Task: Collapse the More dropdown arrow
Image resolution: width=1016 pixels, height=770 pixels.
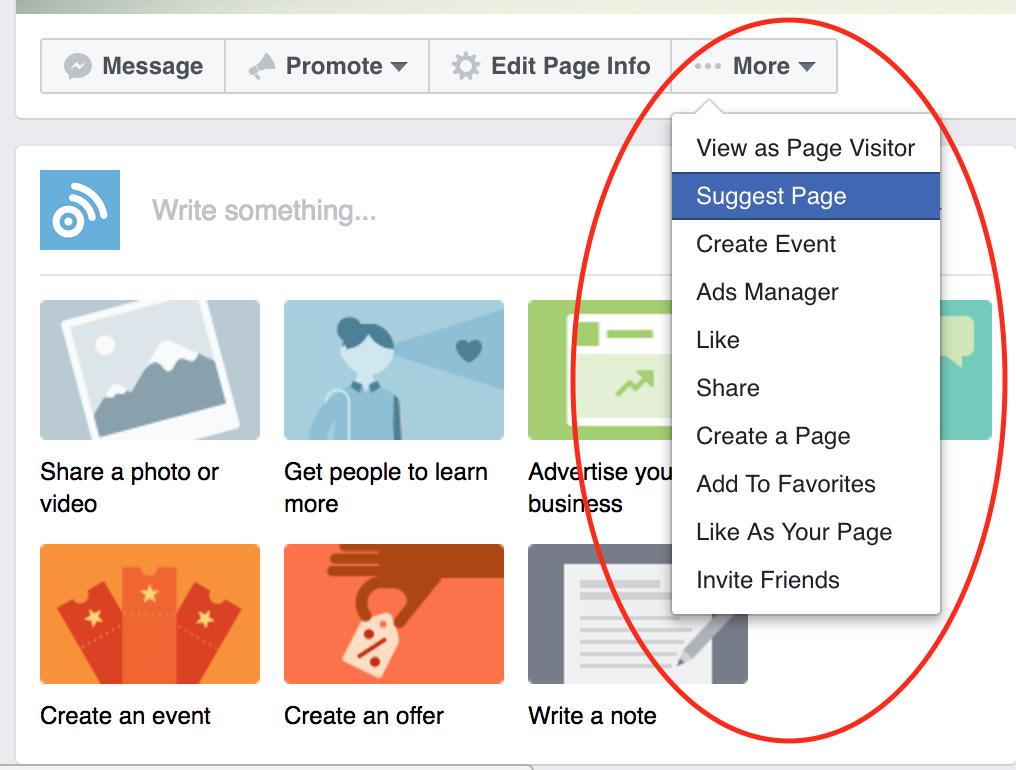Action: coord(806,67)
